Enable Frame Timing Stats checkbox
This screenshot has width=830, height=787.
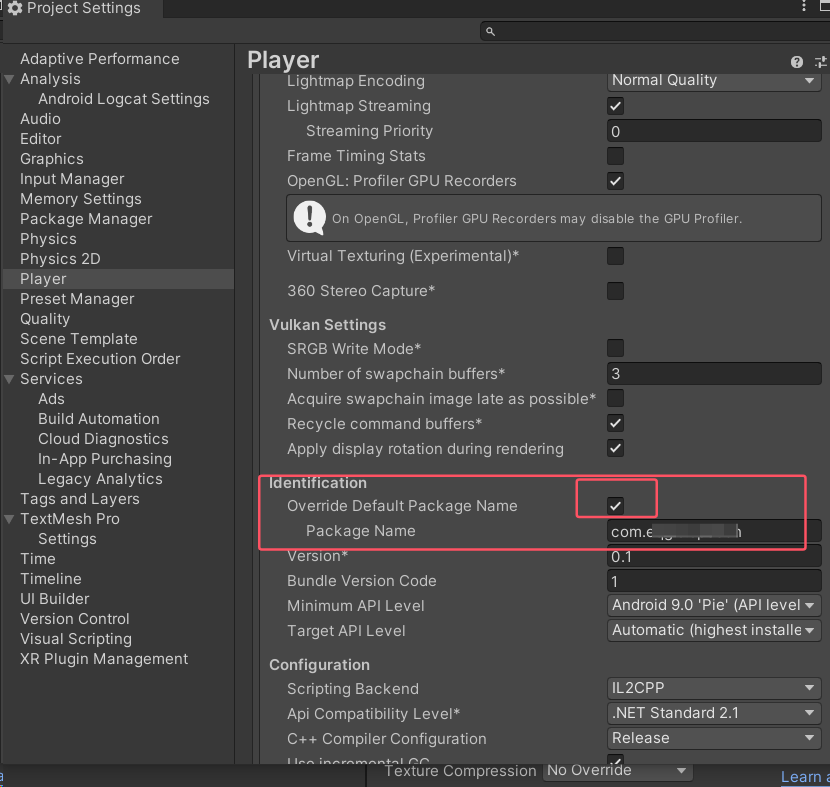615,156
